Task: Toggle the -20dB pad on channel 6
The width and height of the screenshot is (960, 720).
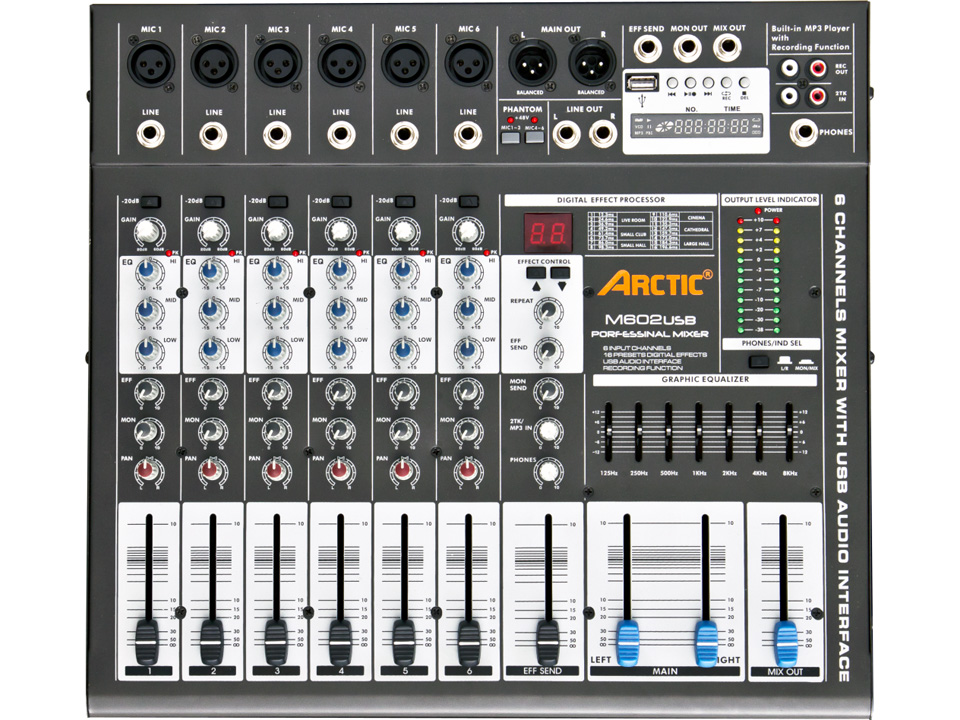Action: tap(469, 201)
